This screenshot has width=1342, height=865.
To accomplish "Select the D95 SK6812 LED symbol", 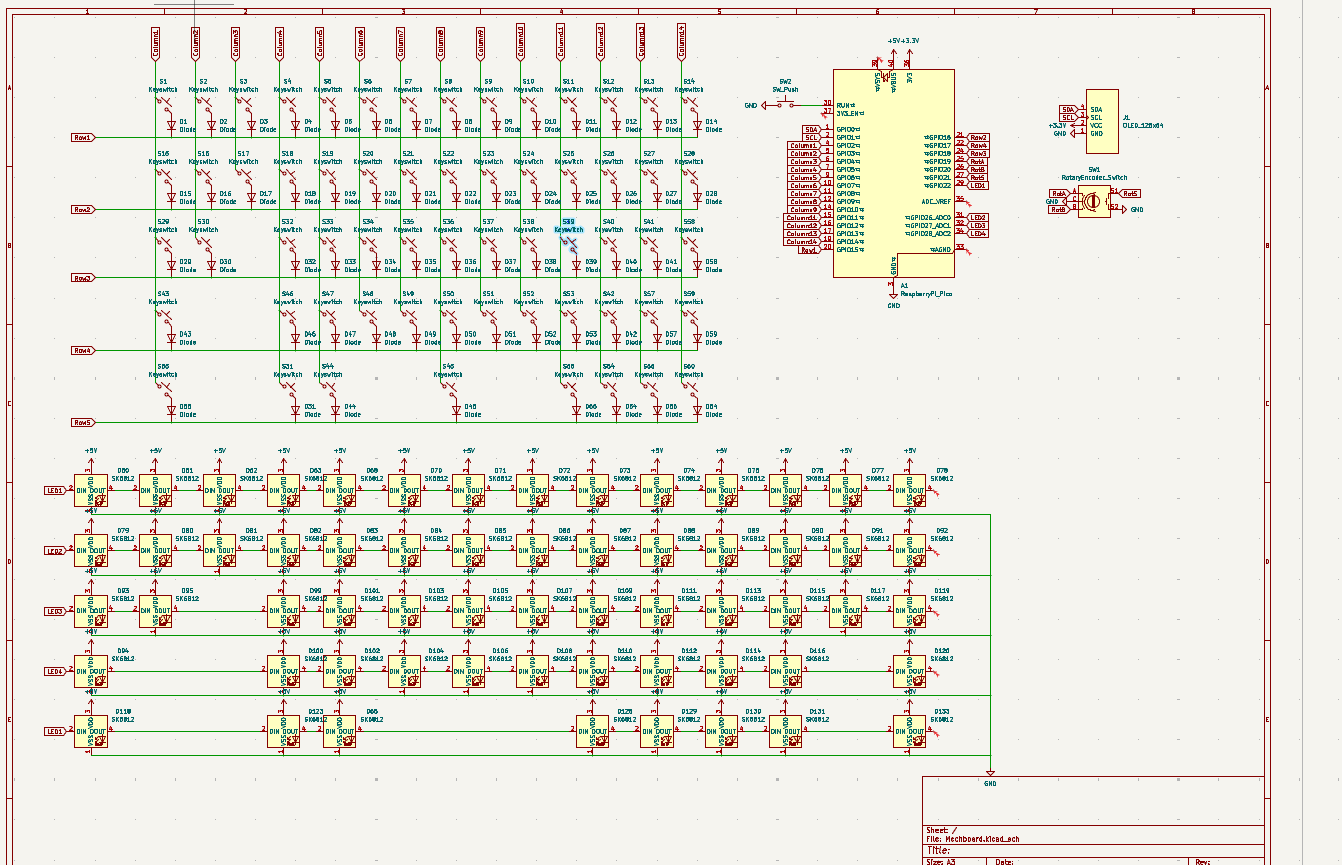I will point(155,611).
